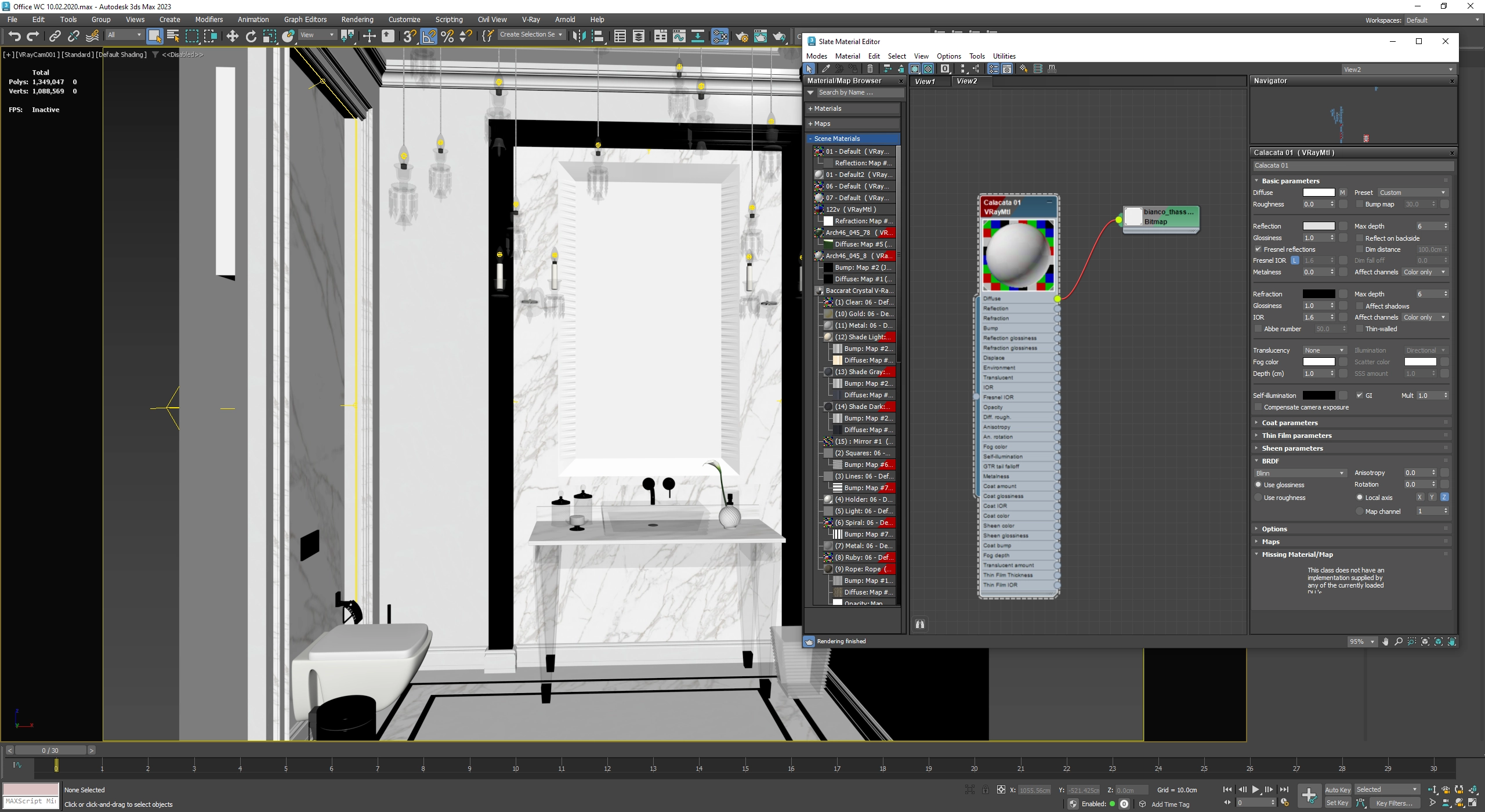Pick material from object eyedropper
1485x812 pixels.
click(825, 68)
